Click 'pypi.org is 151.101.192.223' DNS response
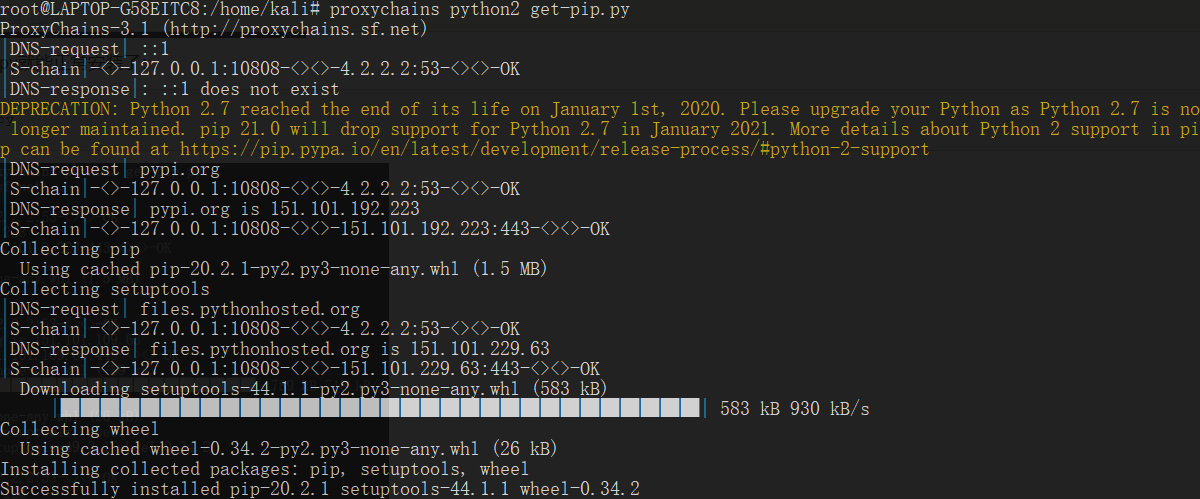This screenshot has width=1200, height=499. [x=285, y=209]
